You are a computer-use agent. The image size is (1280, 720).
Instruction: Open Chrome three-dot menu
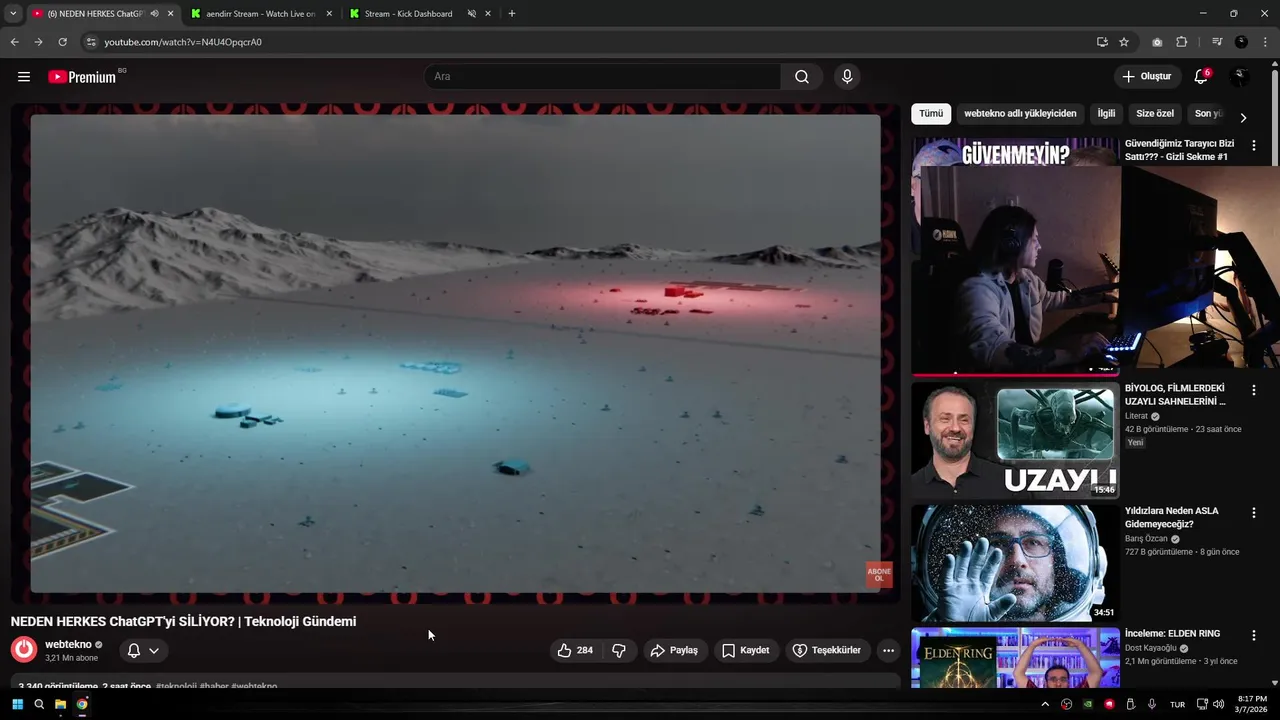(1266, 42)
